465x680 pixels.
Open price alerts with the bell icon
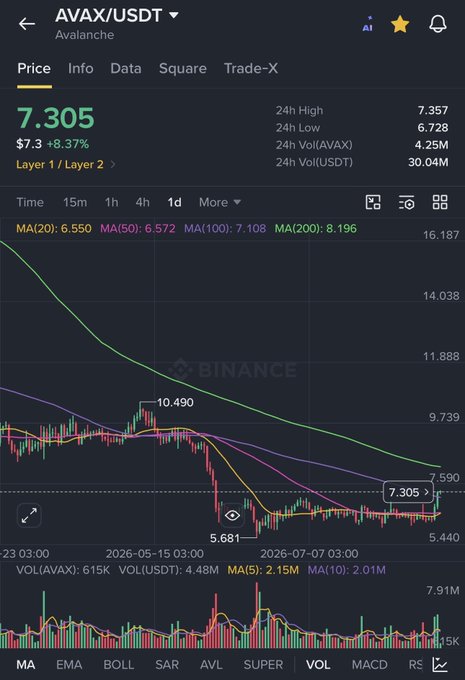click(x=438, y=24)
